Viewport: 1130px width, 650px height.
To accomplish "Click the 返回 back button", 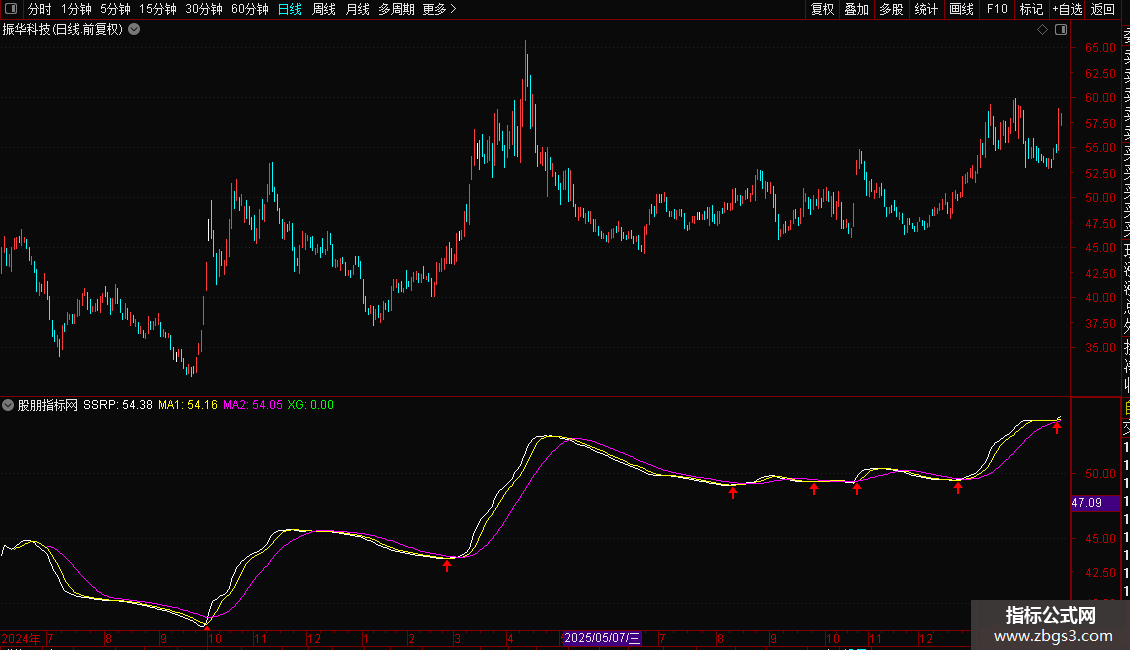I will 1103,9.
